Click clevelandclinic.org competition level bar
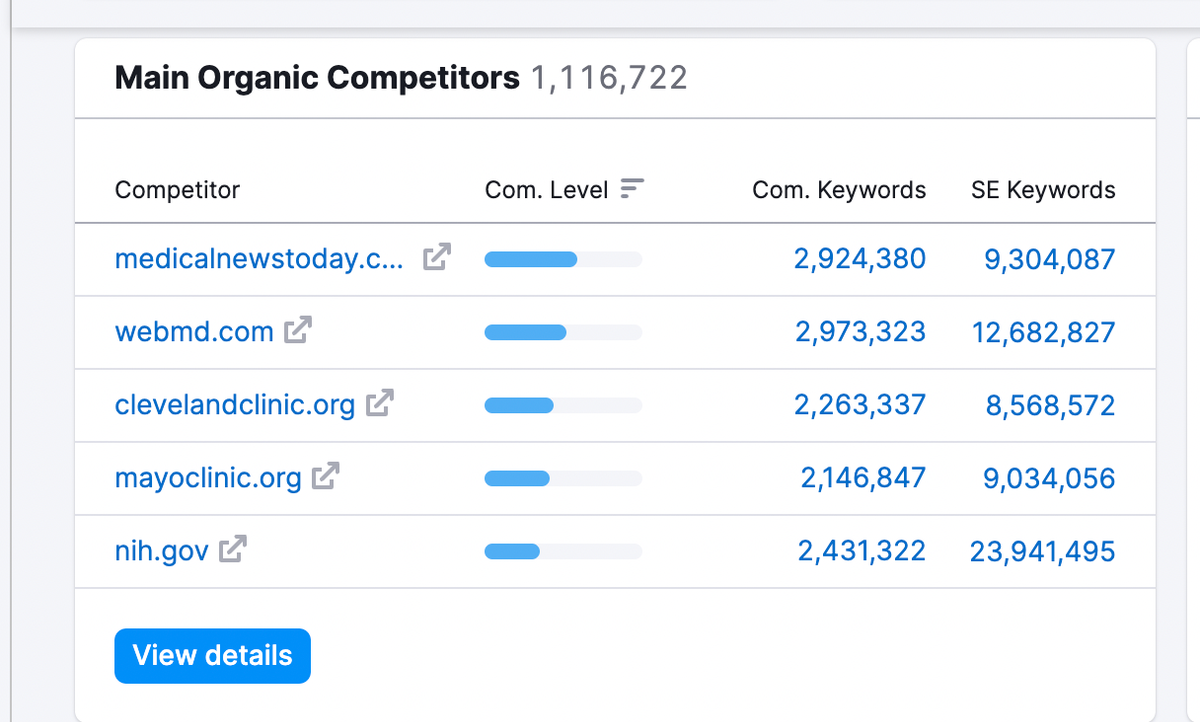1200x722 pixels. coord(563,406)
